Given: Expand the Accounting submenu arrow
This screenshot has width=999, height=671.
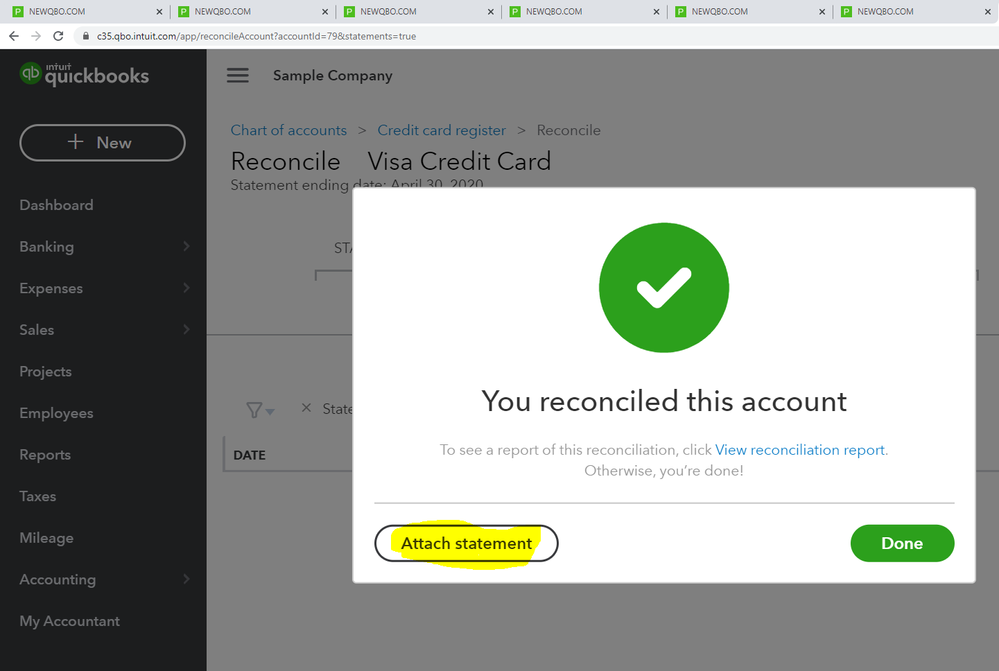Looking at the screenshot, I should pos(186,580).
